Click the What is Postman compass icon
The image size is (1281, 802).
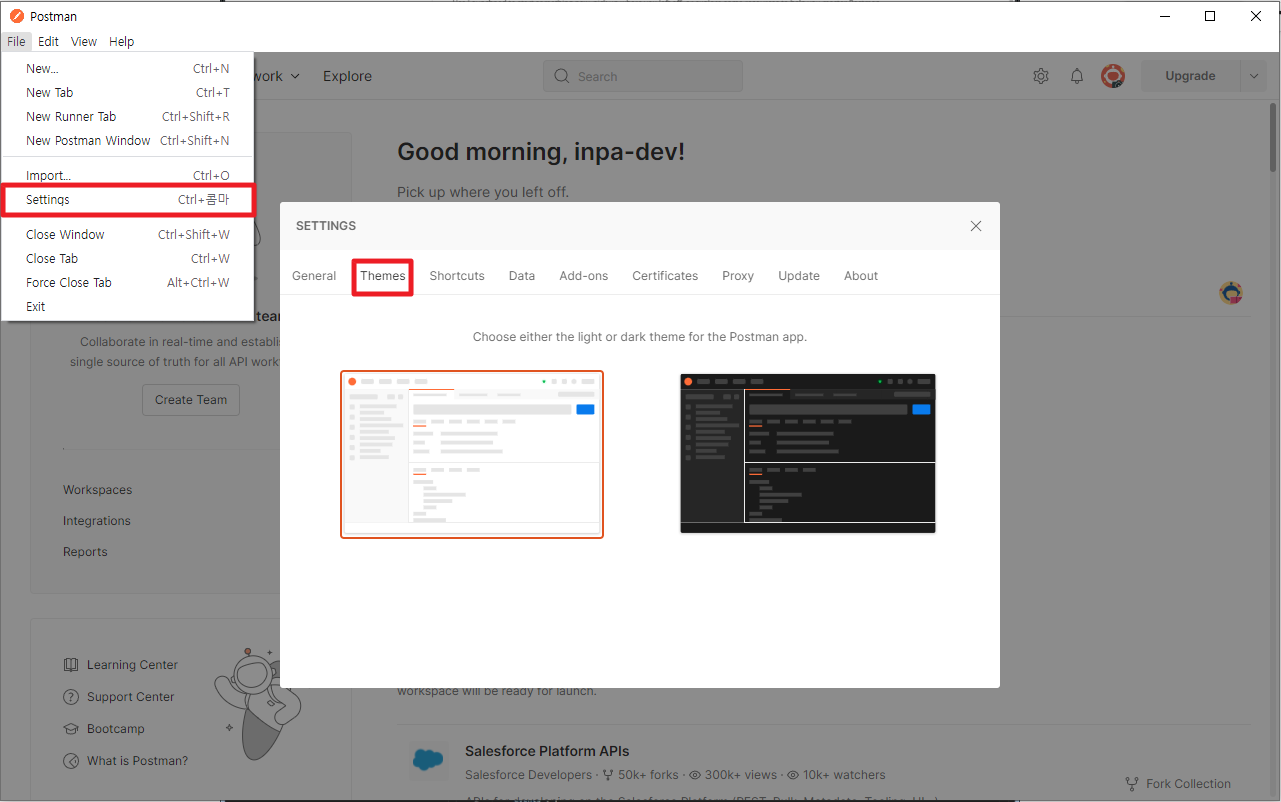[71, 761]
